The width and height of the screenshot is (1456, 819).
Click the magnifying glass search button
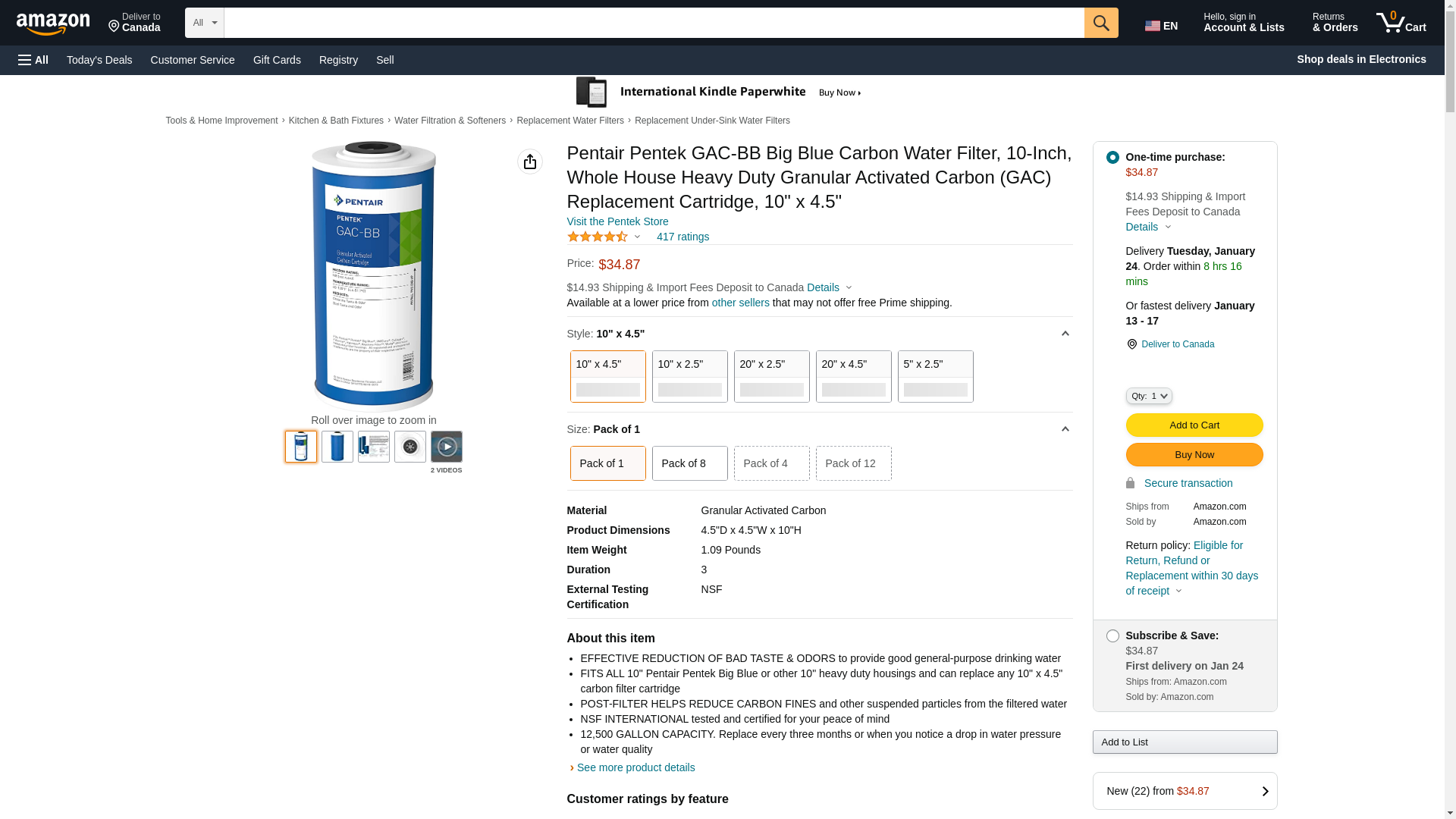click(x=1100, y=23)
